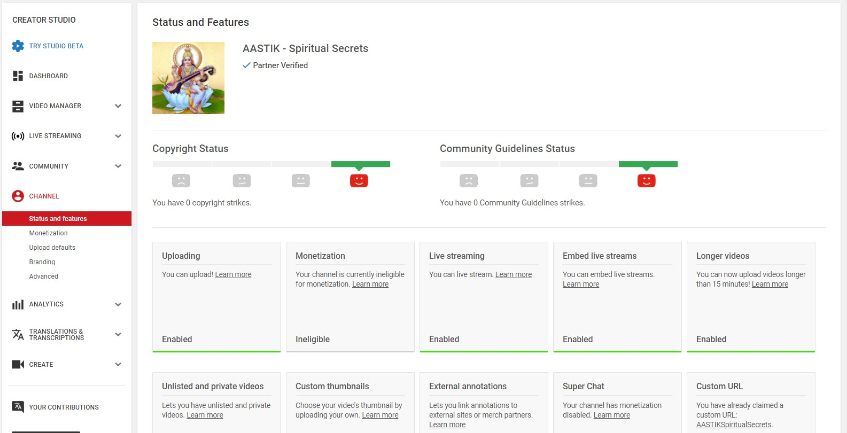Click the Dashboard grid icon
Image resolution: width=847 pixels, height=433 pixels.
click(x=18, y=76)
